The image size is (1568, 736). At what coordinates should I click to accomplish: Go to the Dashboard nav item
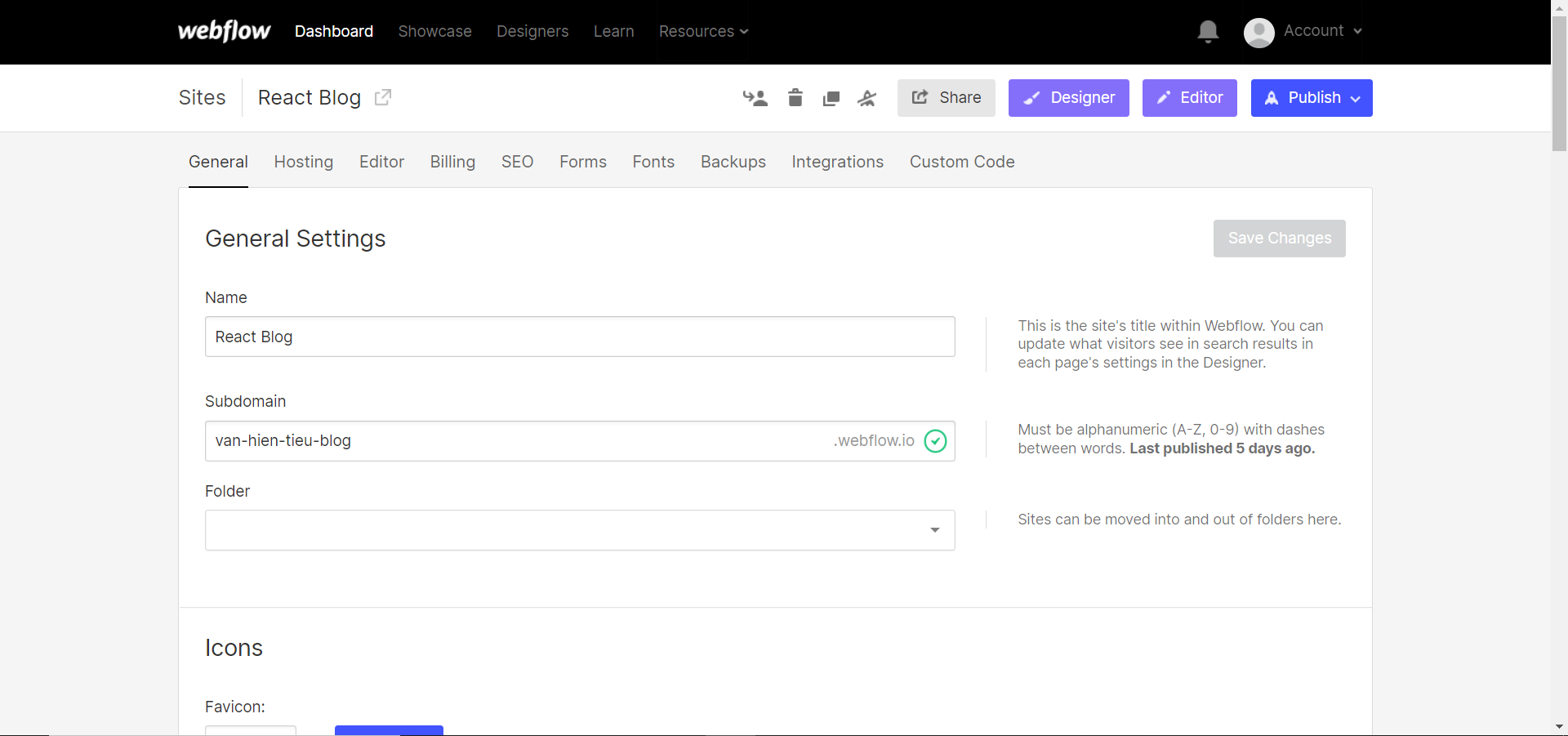(334, 31)
